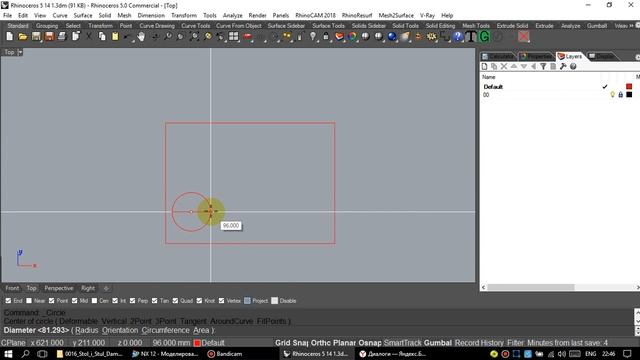Click the blue sphere Render icon

392,37
